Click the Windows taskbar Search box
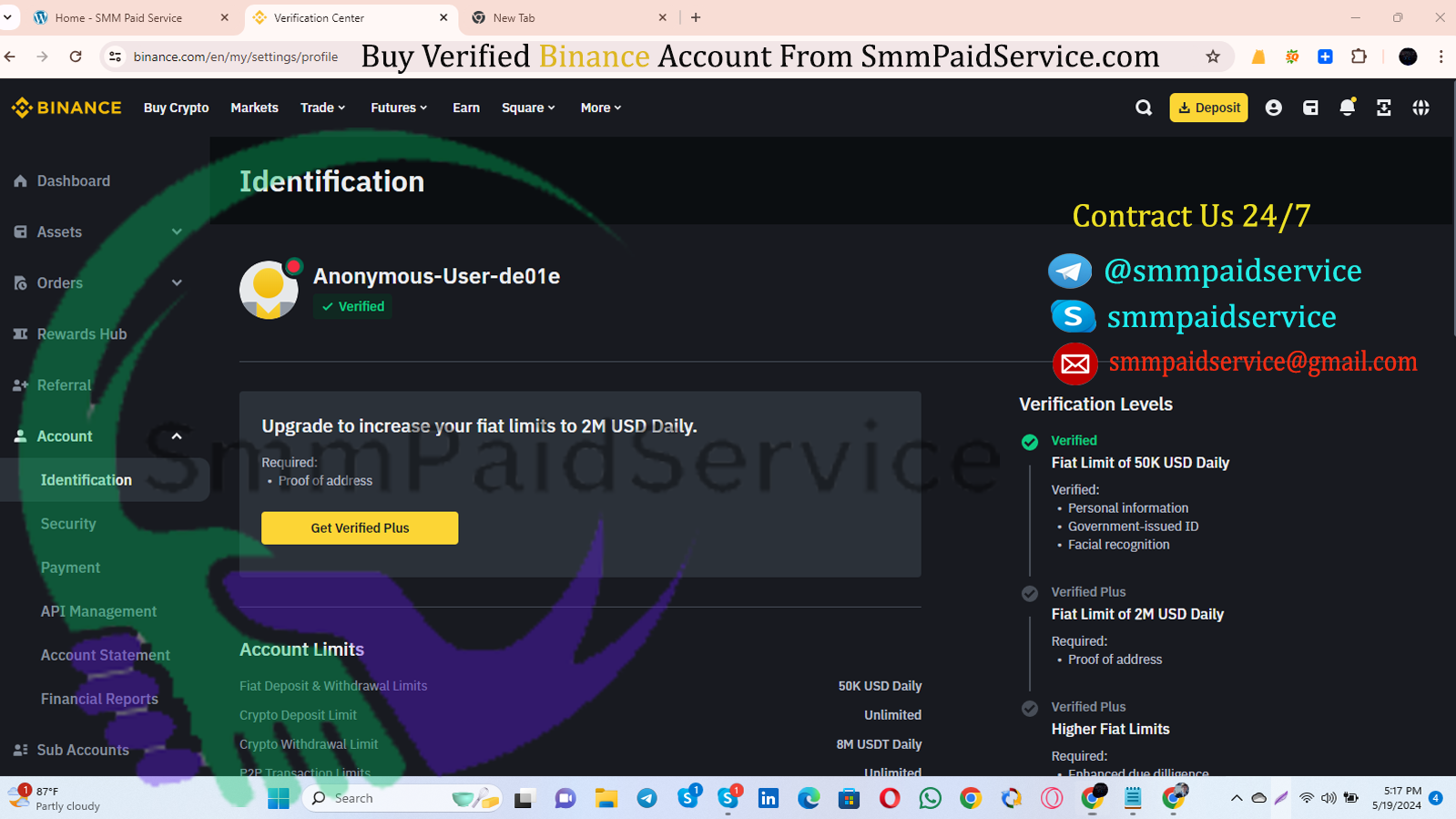 (402, 799)
